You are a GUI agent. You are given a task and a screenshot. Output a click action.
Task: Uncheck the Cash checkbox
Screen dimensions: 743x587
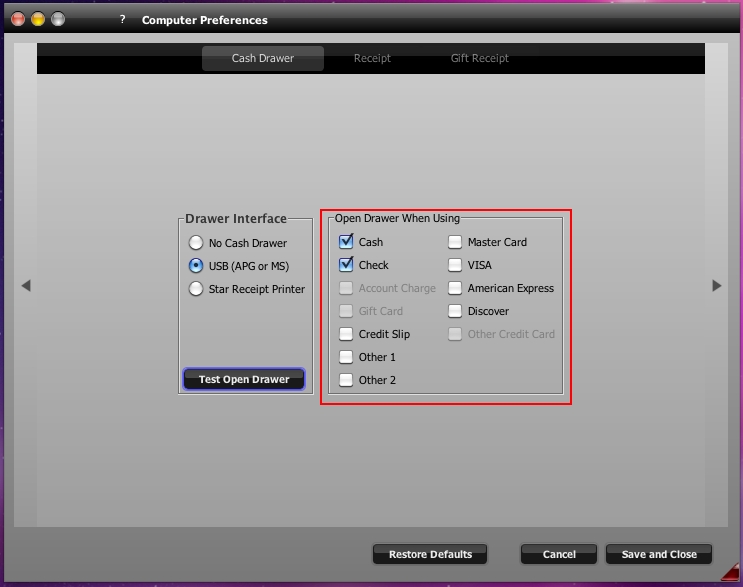[346, 242]
